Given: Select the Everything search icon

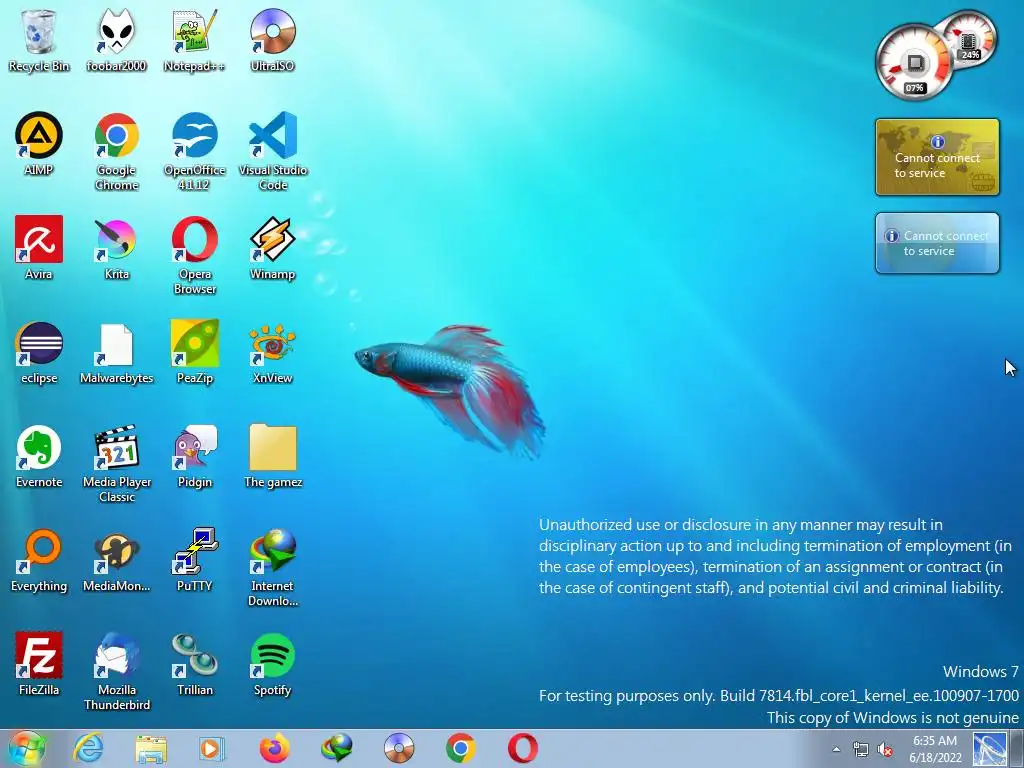Looking at the screenshot, I should [x=39, y=560].
